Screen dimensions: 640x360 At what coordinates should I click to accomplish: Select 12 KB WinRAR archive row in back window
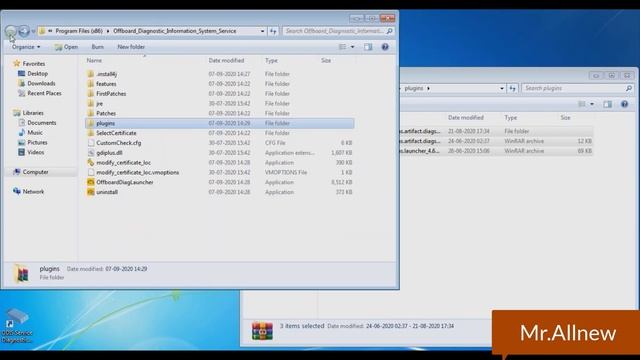496,141
